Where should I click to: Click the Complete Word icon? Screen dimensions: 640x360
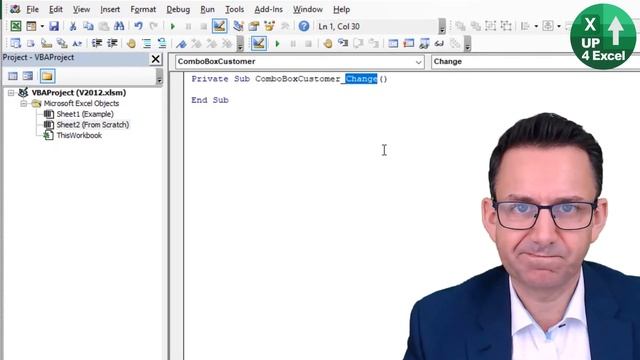coord(77,43)
